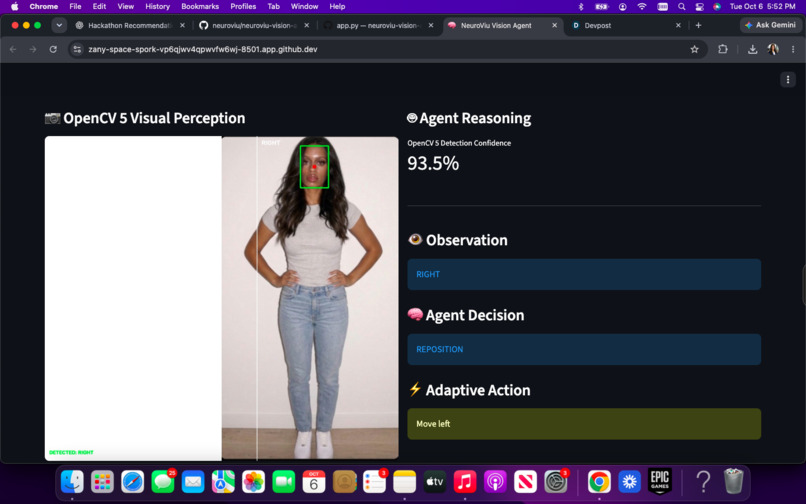This screenshot has height=504, width=806.
Task: Open News from the dock
Action: [x=525, y=482]
